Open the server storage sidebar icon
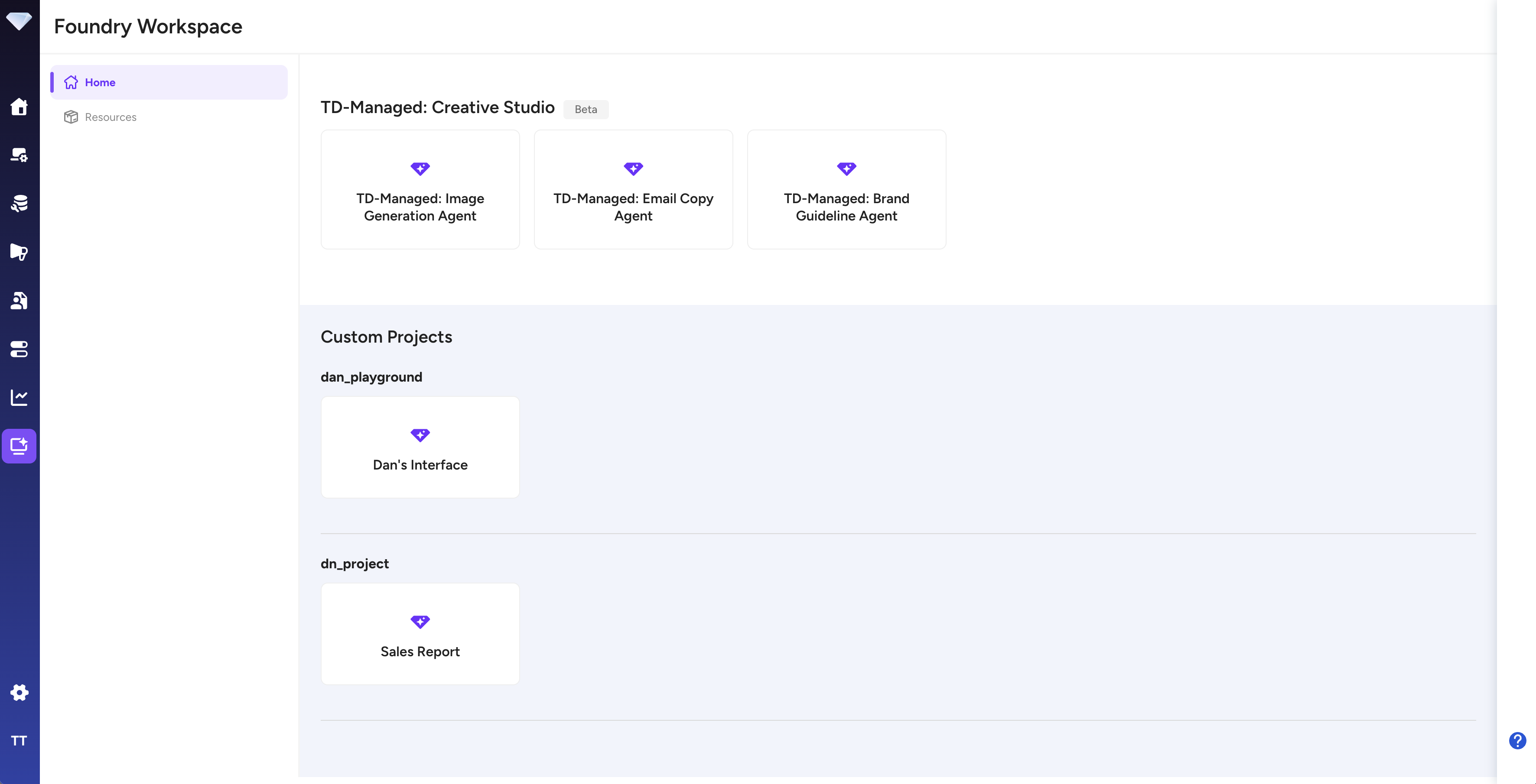1536x784 pixels. pos(19,349)
